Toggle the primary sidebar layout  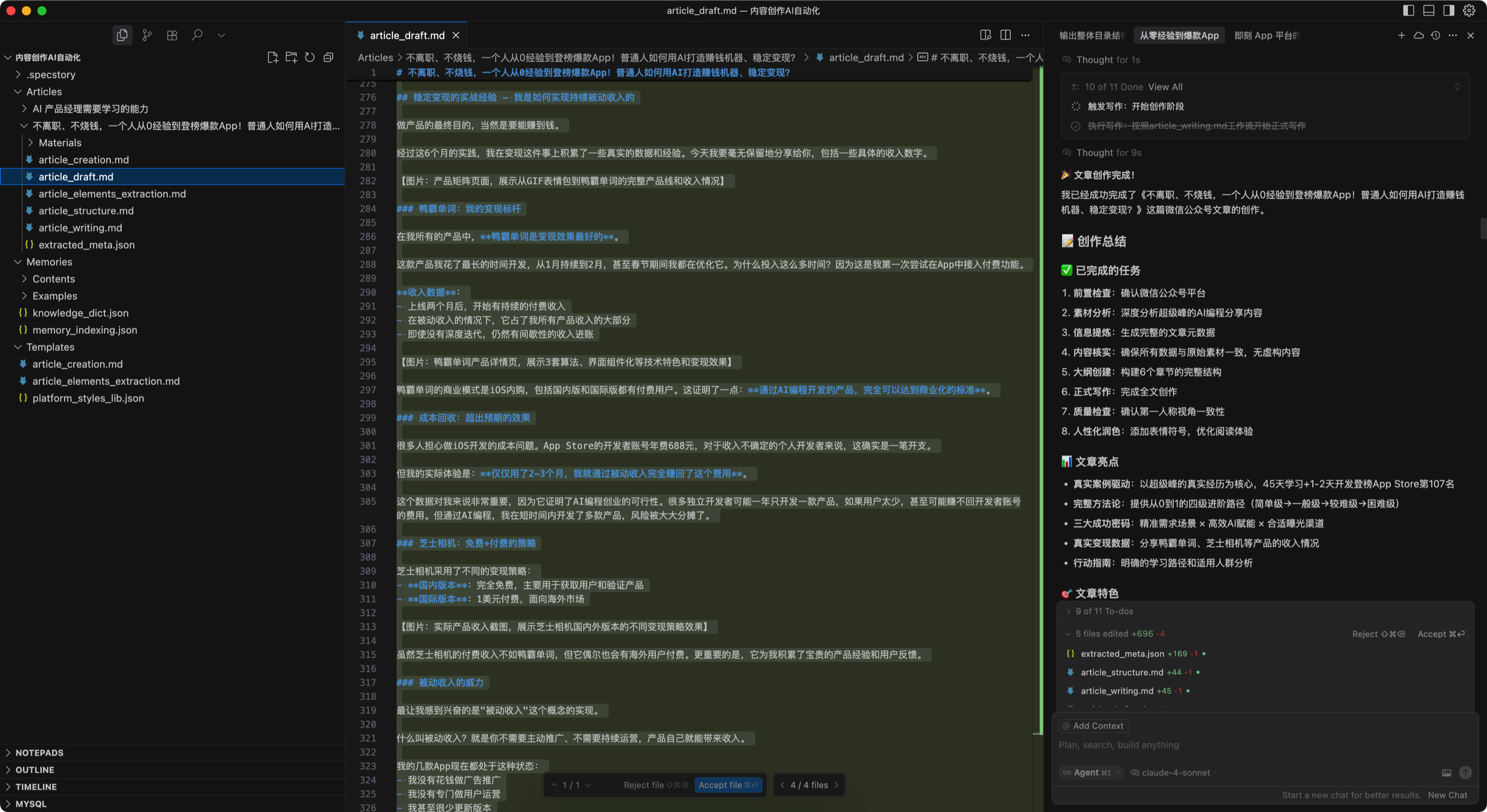pyautogui.click(x=1408, y=10)
